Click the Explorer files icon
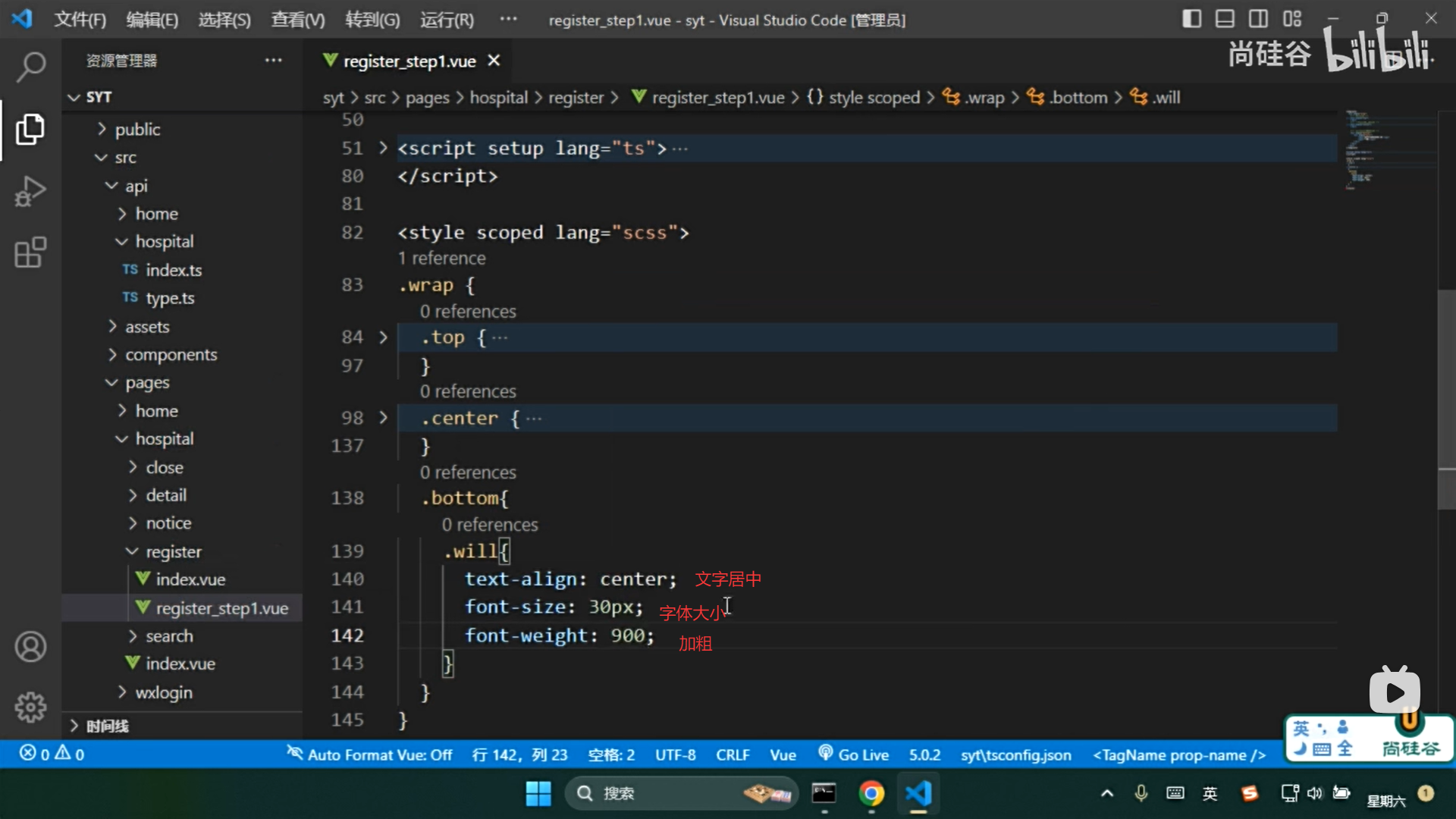1456x819 pixels. coord(30,129)
